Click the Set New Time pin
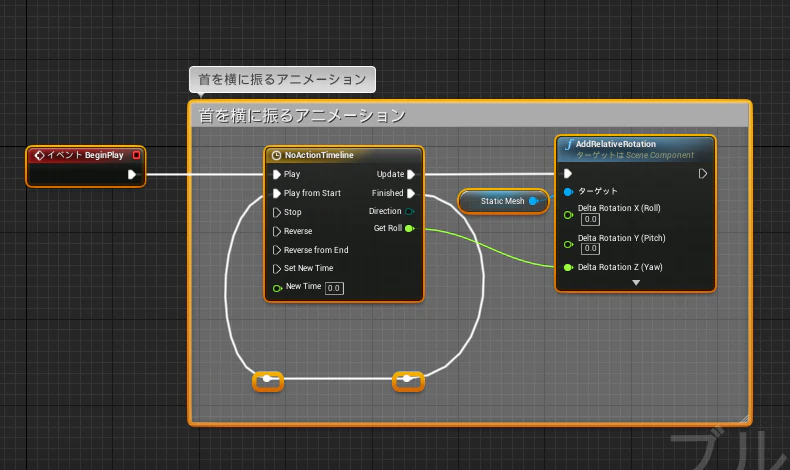 coord(277,268)
